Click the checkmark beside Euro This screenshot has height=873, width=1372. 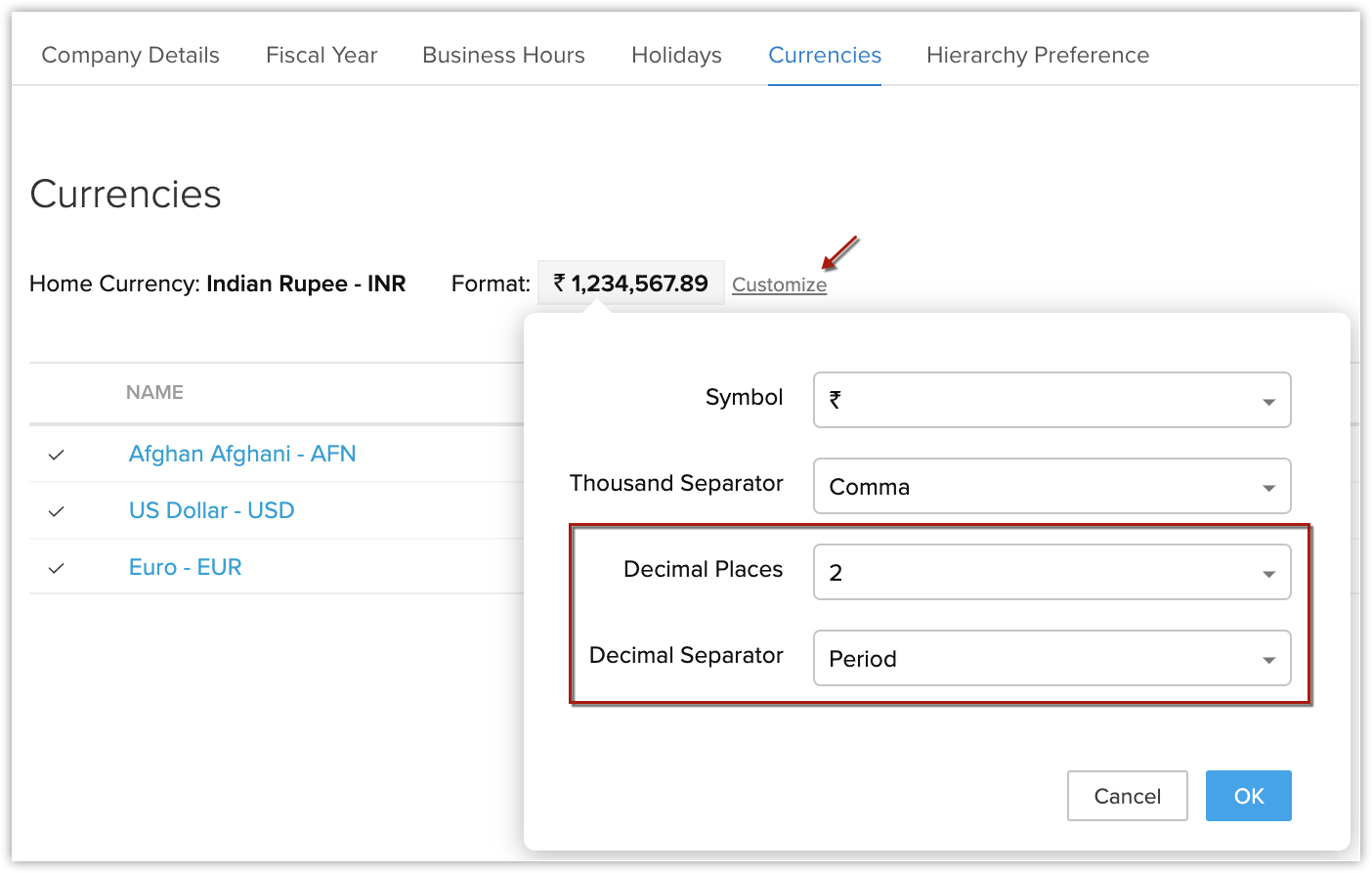click(57, 568)
